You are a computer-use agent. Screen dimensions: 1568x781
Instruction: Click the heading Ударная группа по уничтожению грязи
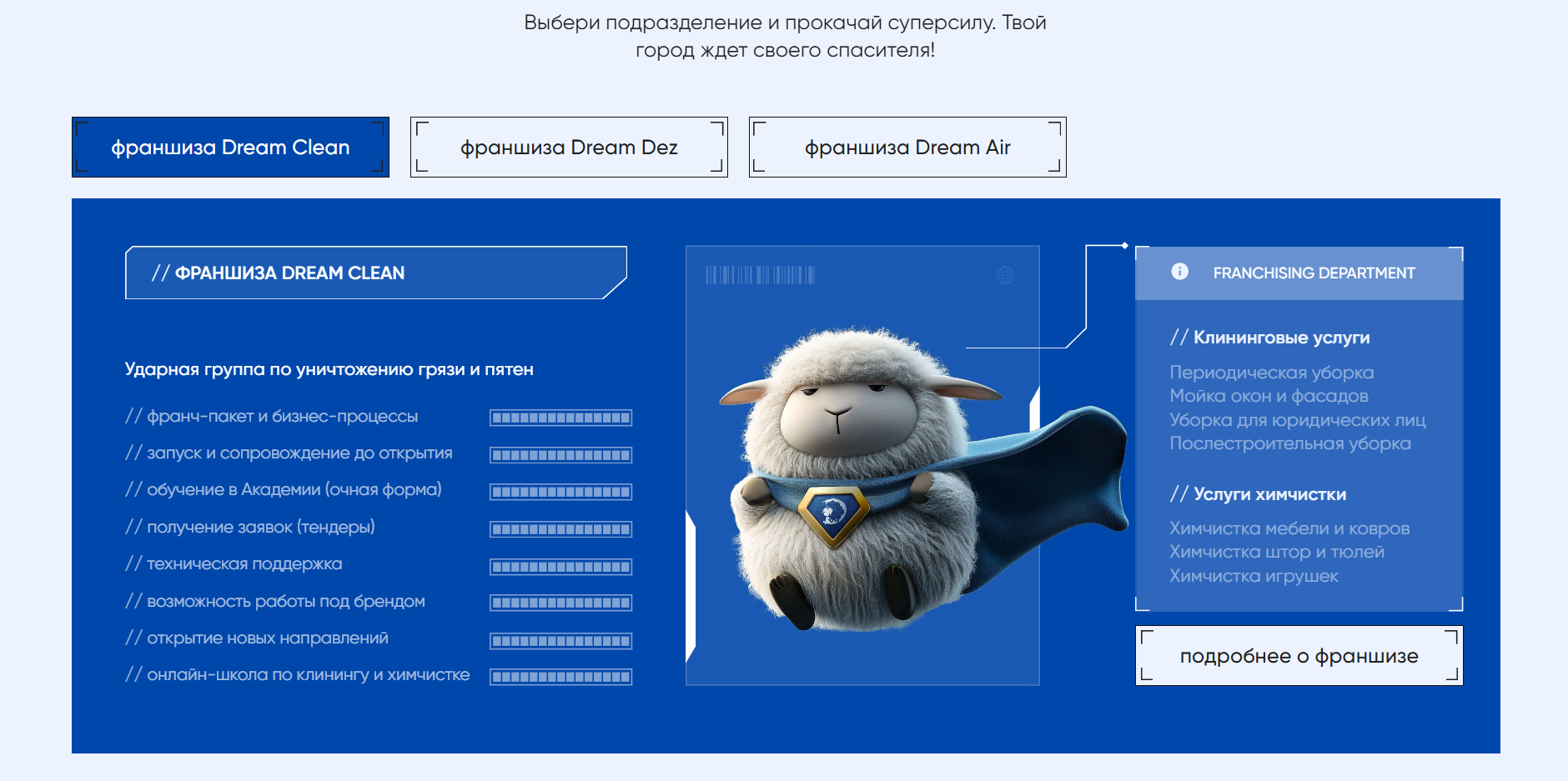tap(329, 369)
